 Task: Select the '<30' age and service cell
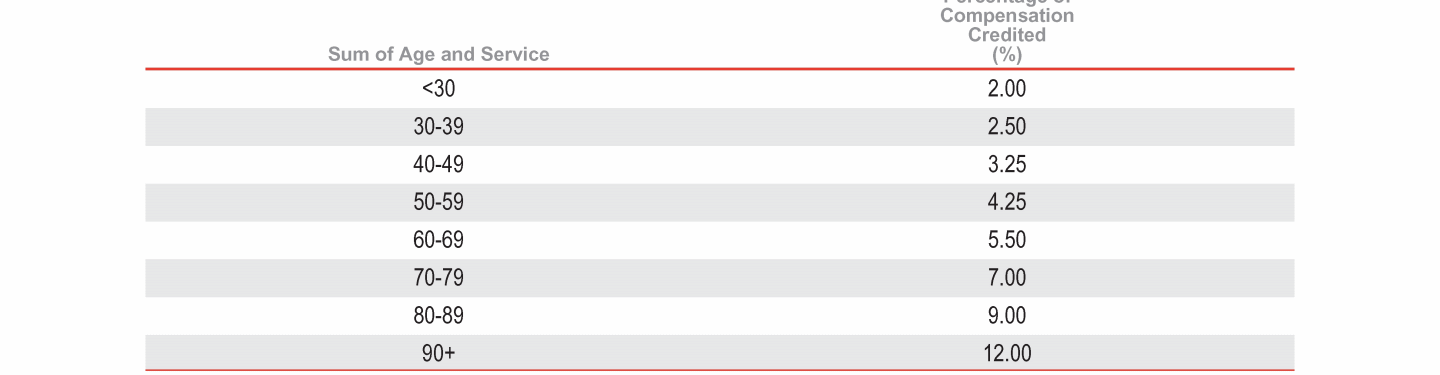tap(438, 89)
